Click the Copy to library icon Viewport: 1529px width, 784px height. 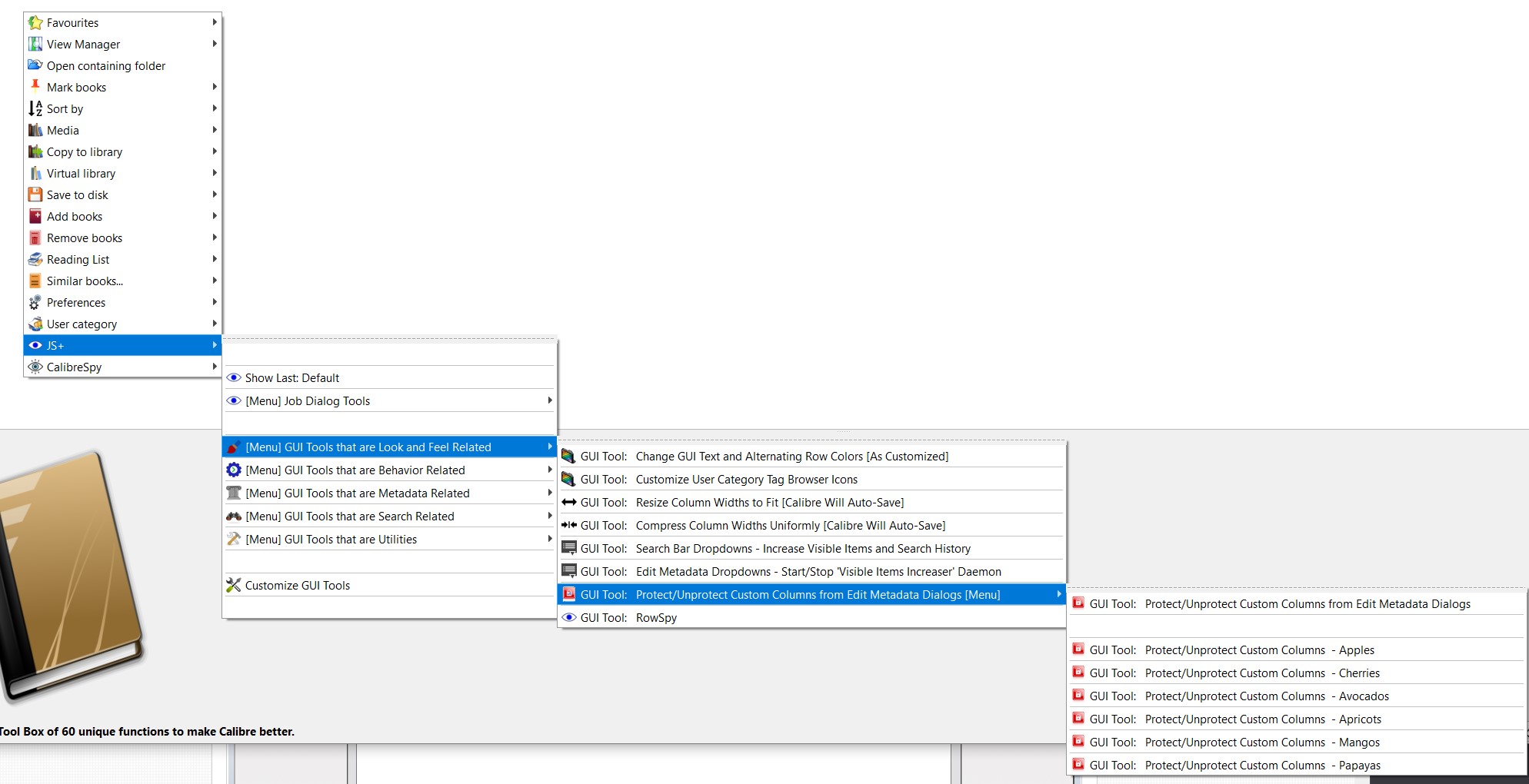coord(35,152)
